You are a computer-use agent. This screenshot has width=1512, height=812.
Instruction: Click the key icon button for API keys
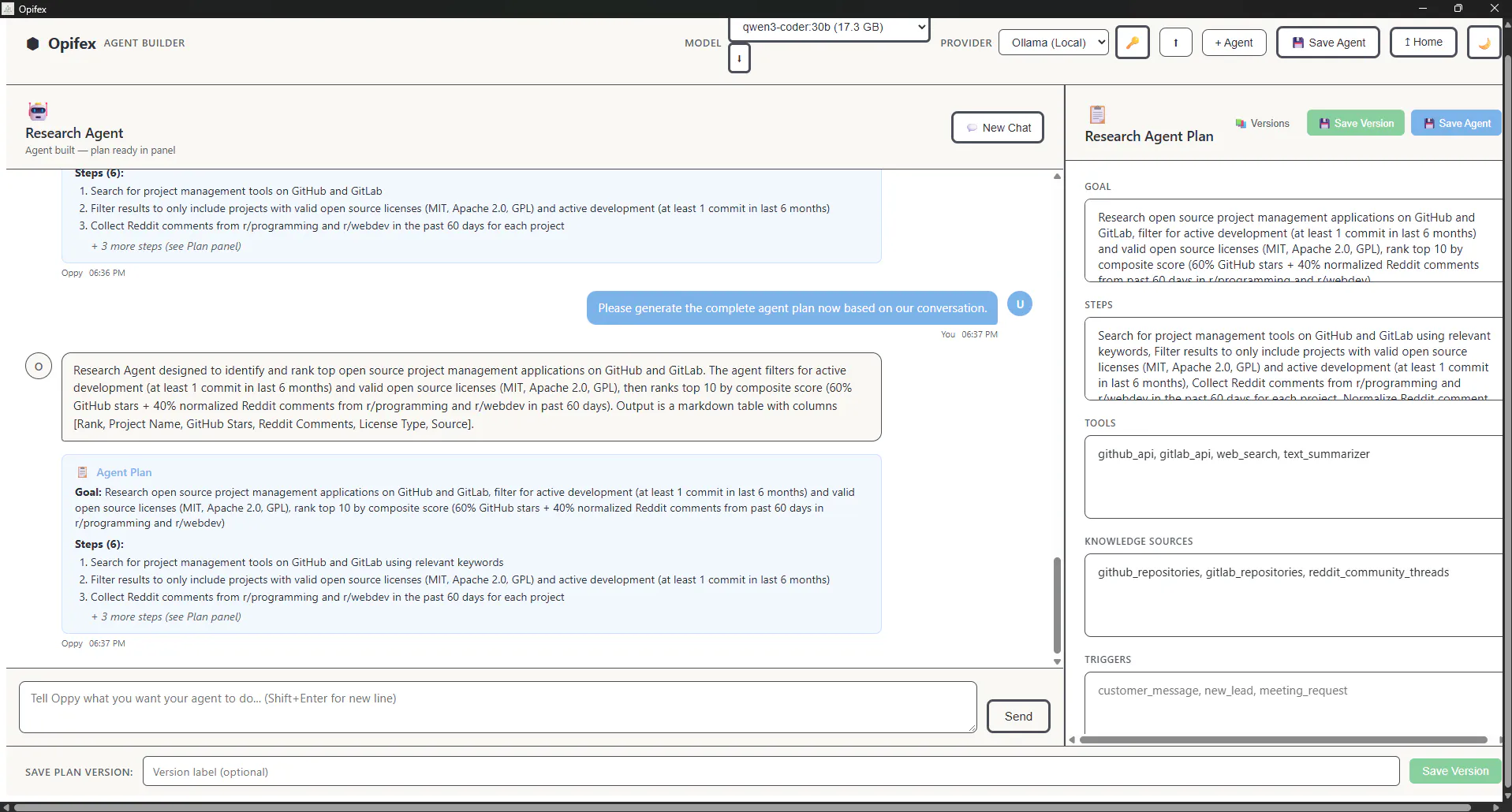point(1132,43)
